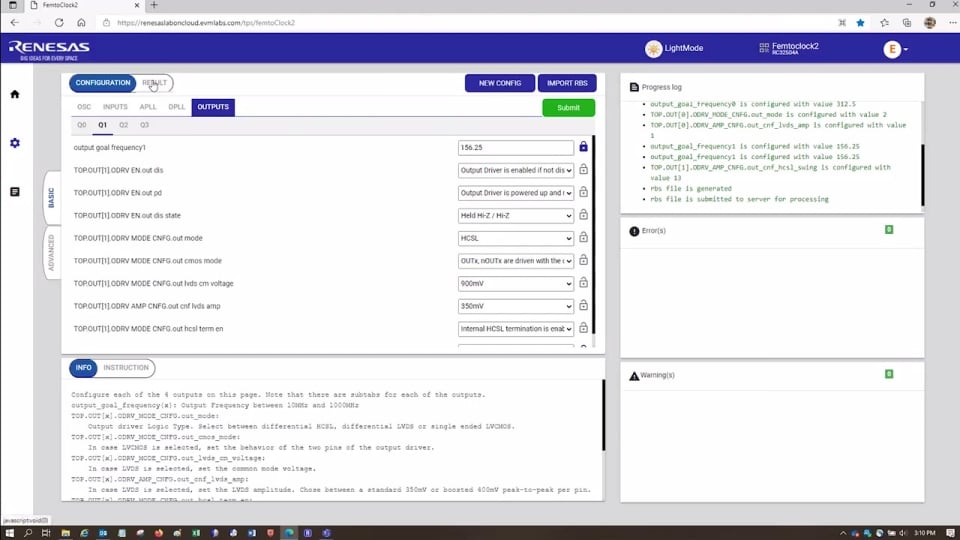Image resolution: width=960 pixels, height=540 pixels.
Task: Open the Held Hi-Z / Hi-Z dropdown
Action: click(x=516, y=216)
